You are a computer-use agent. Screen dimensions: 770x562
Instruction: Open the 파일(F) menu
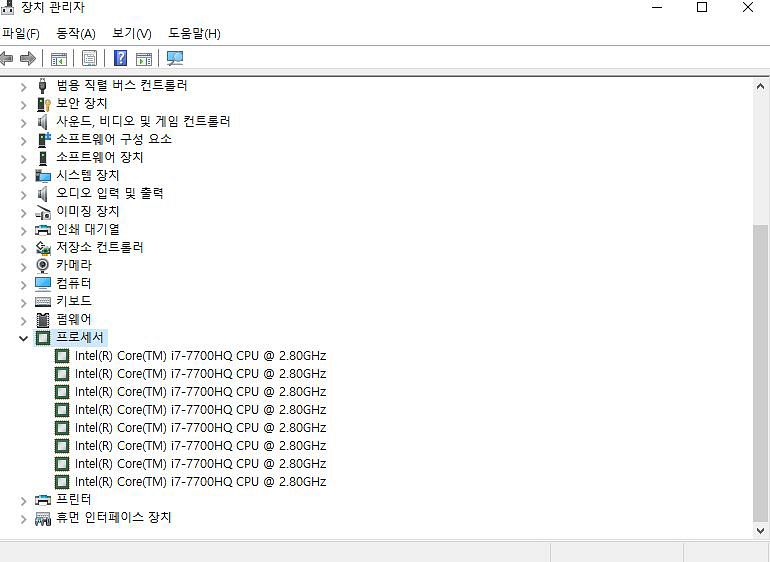click(x=21, y=33)
